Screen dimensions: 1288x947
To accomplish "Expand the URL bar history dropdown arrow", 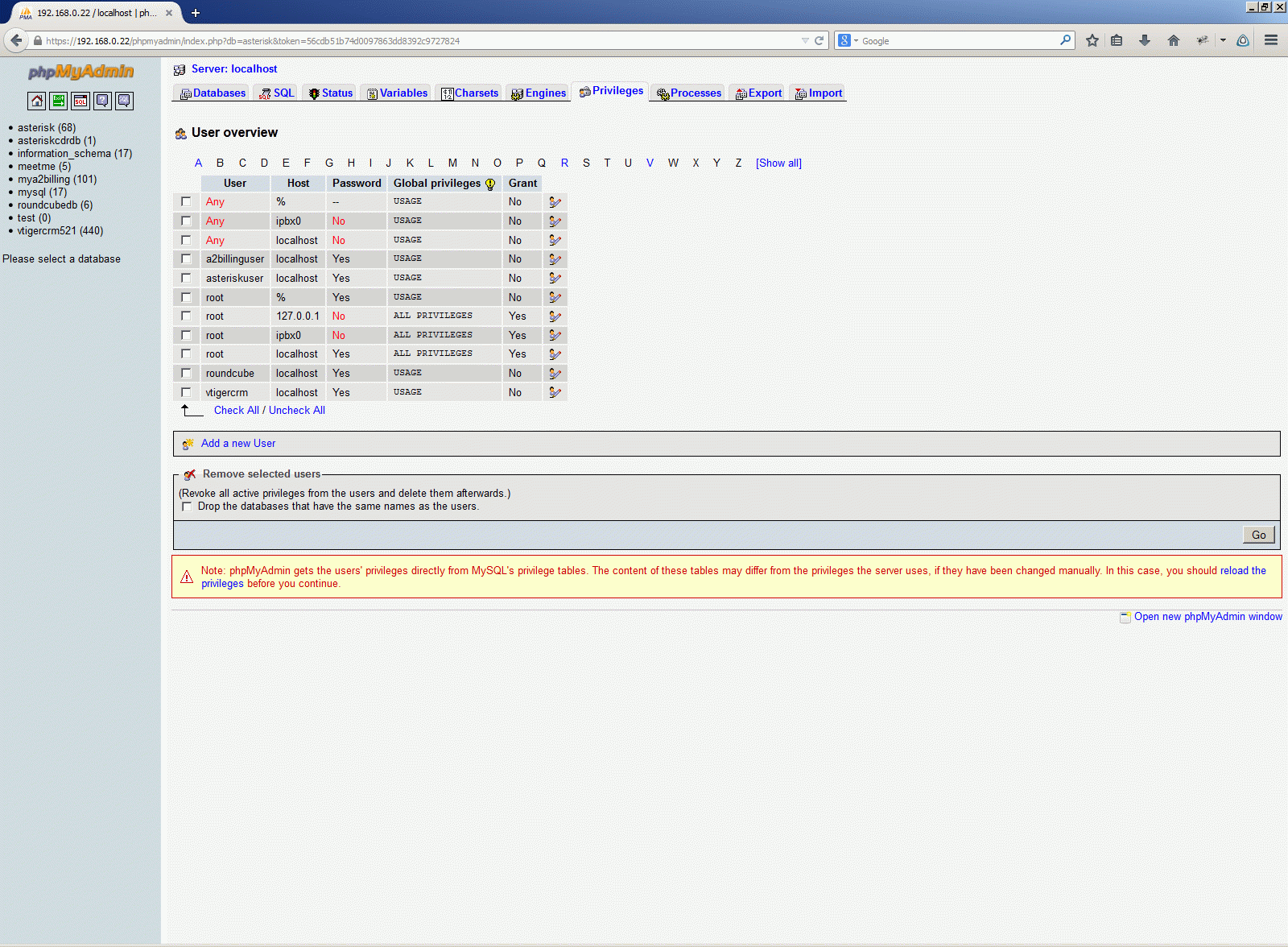I will coord(805,40).
